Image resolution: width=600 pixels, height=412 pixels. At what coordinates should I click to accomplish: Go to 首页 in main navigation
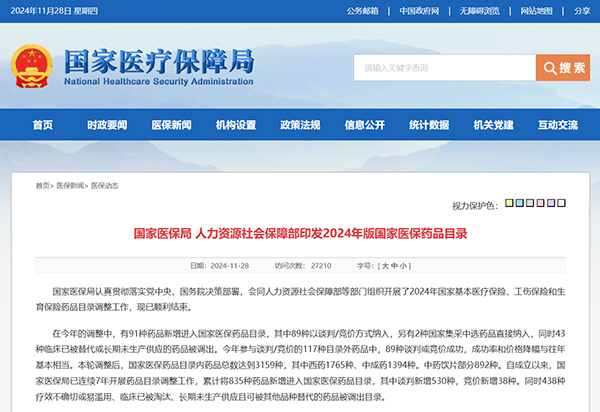pos(43,125)
